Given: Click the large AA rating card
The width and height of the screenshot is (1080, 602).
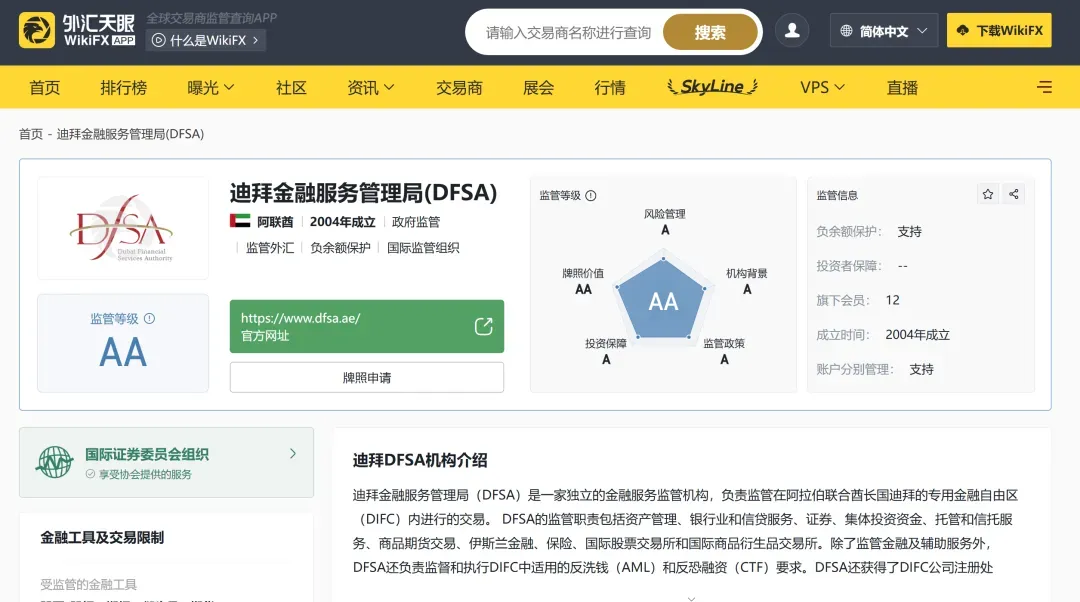Looking at the screenshot, I should [123, 343].
